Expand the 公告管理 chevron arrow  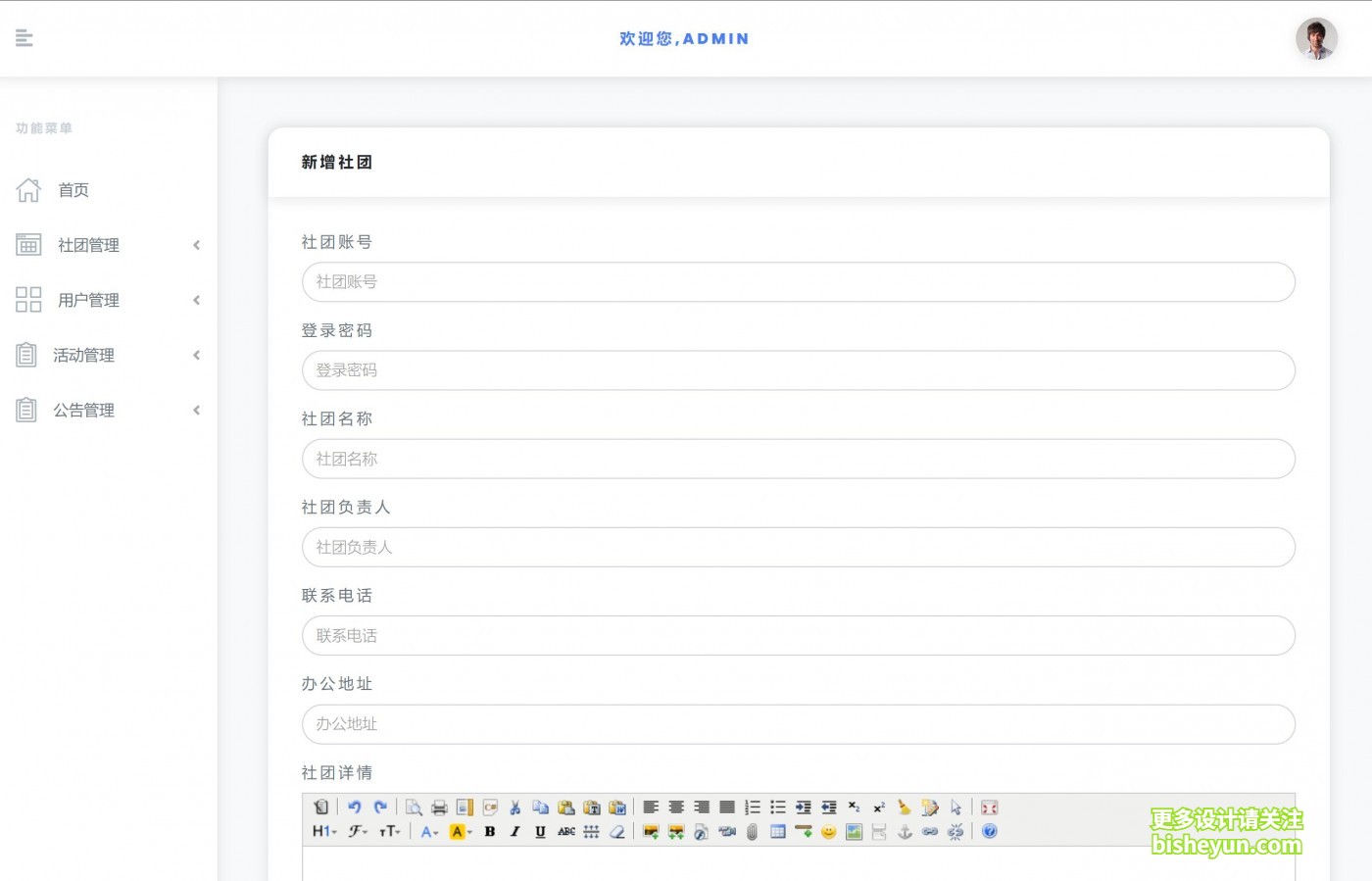click(197, 410)
